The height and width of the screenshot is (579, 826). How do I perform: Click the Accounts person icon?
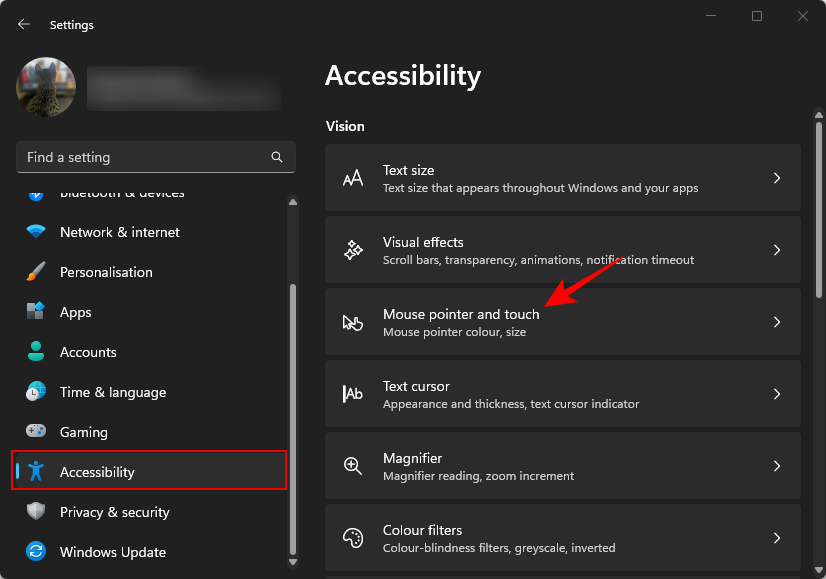36,351
